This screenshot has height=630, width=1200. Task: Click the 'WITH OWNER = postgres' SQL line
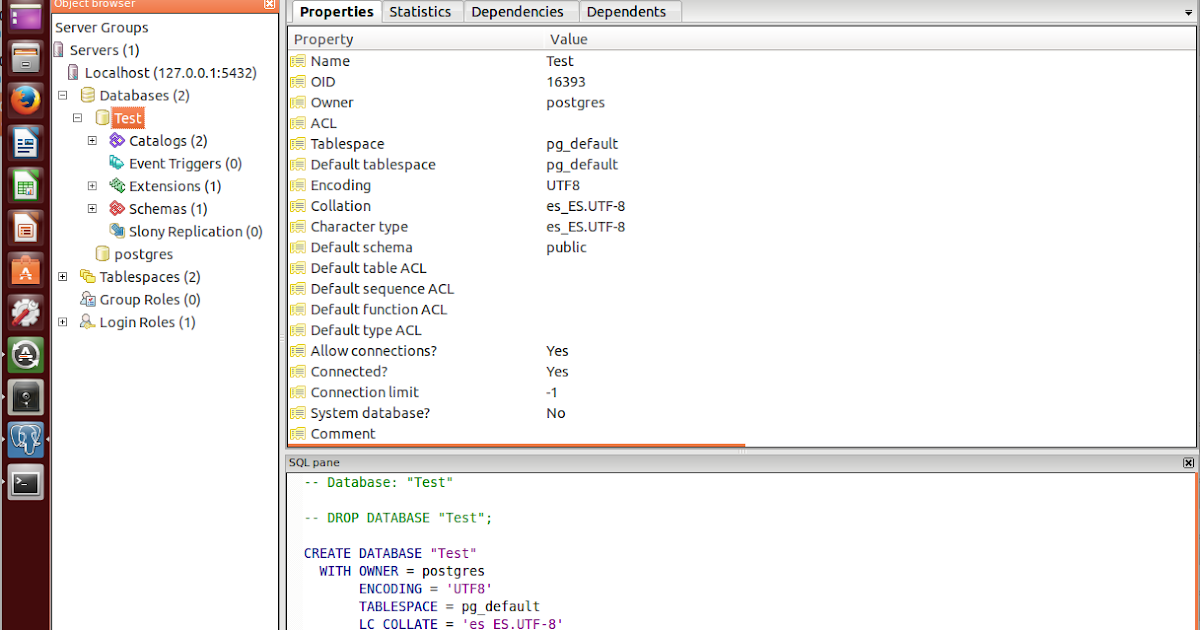[x=402, y=571]
